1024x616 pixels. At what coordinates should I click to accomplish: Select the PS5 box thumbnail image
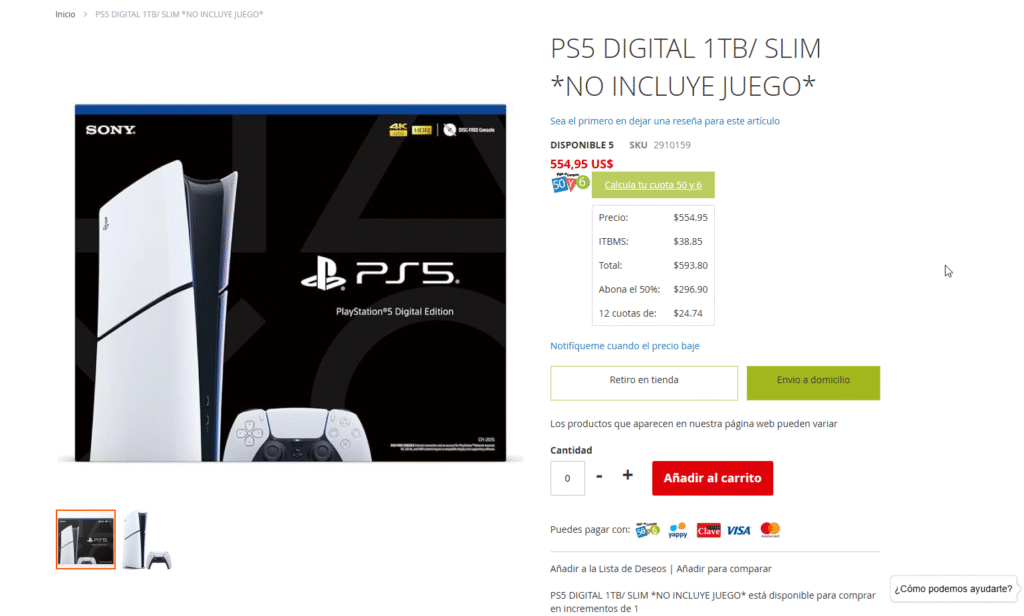click(x=86, y=540)
